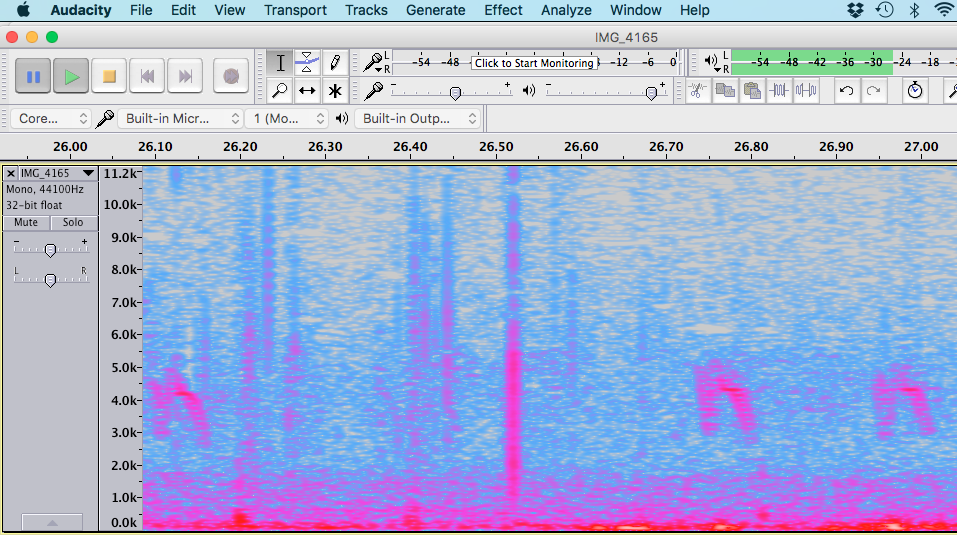Viewport: 957px width, 535px height.
Task: Click the Trim audio icon
Action: coord(780,91)
